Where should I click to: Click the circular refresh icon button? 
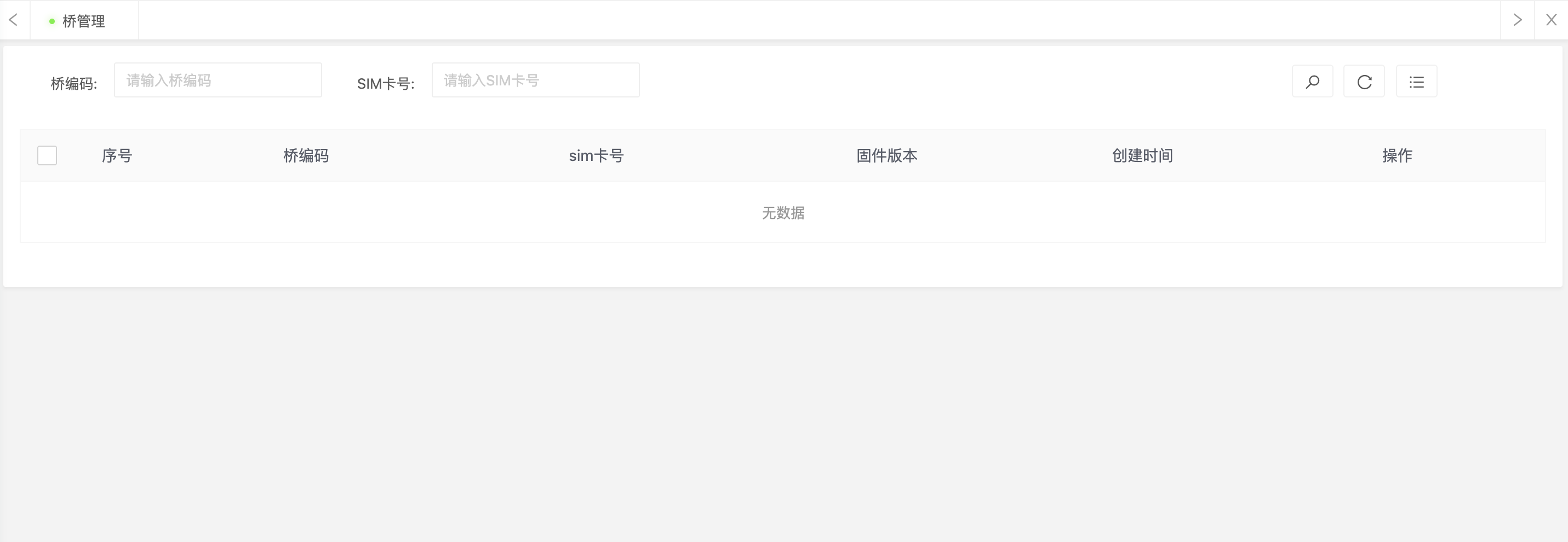coord(1364,81)
